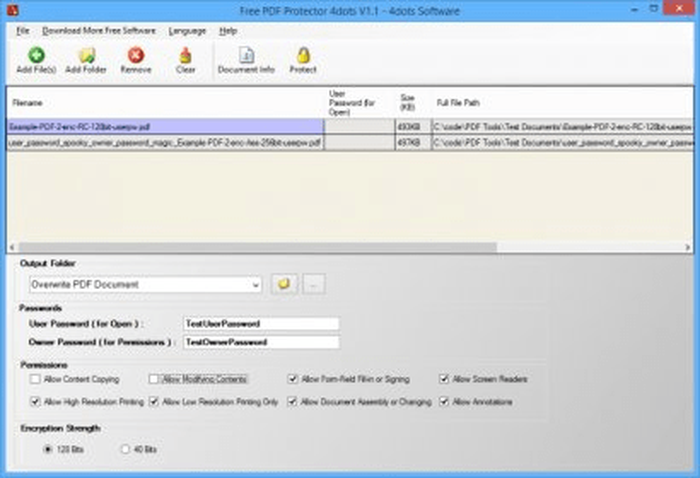Image resolution: width=700 pixels, height=478 pixels.
Task: Click the Clear toolbar icon
Action: coord(185,56)
